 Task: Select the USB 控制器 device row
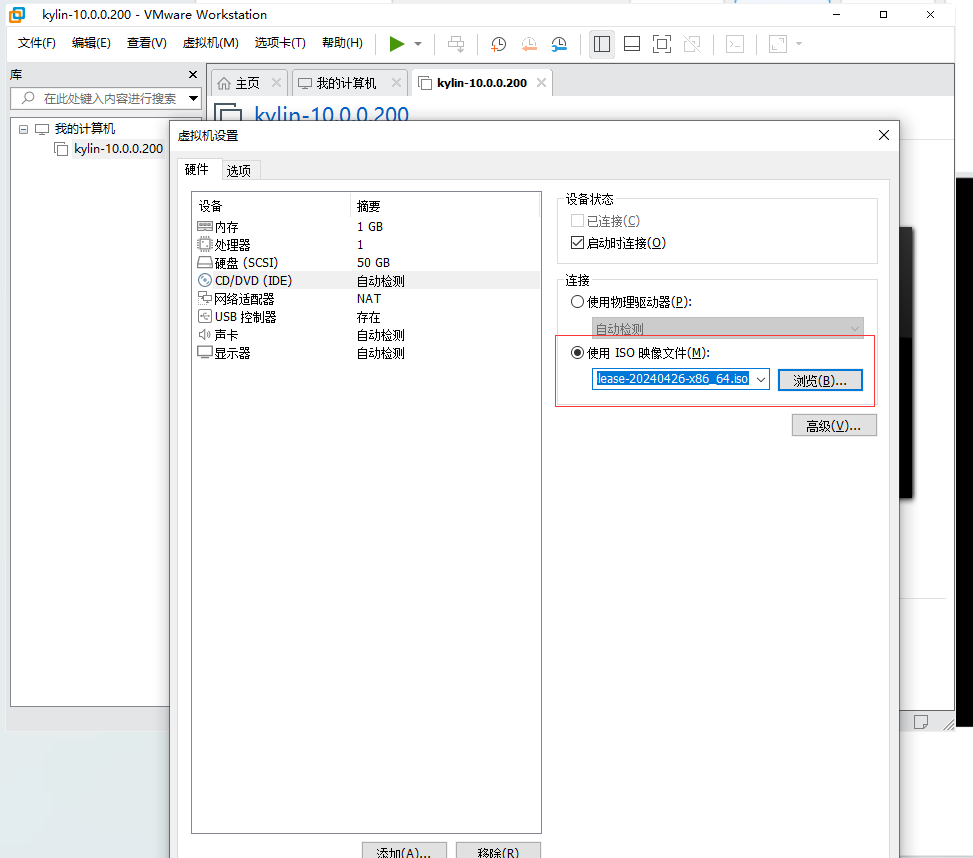[366, 317]
